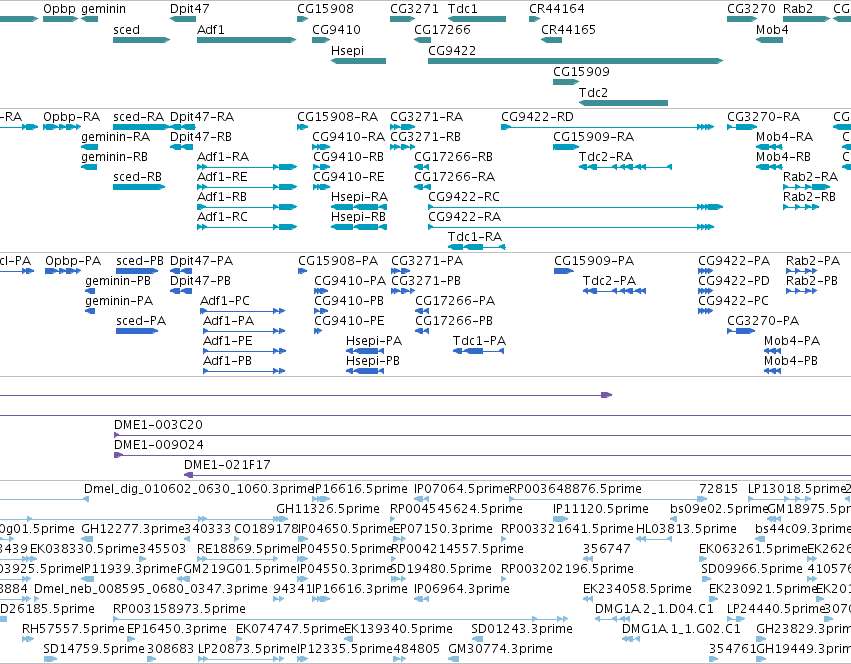This screenshot has width=851, height=664.
Task: Click the Rab2 gene label
Action: pyautogui.click(x=798, y=9)
